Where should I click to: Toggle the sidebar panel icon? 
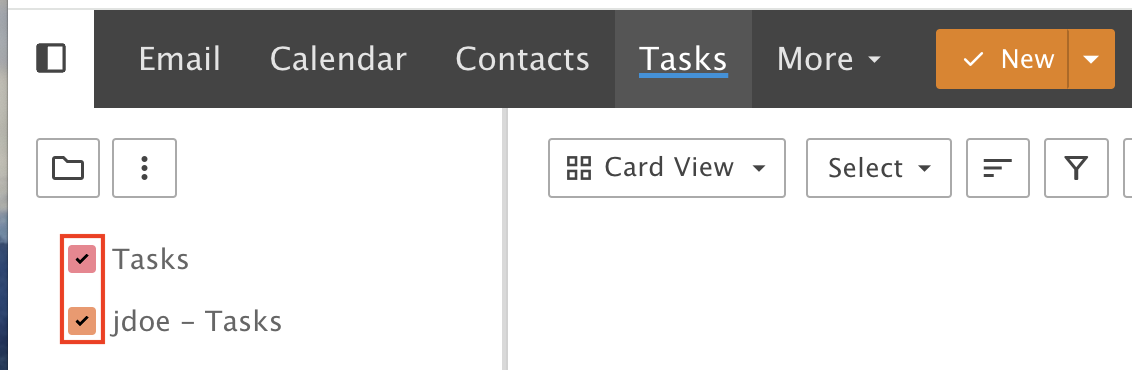51,58
